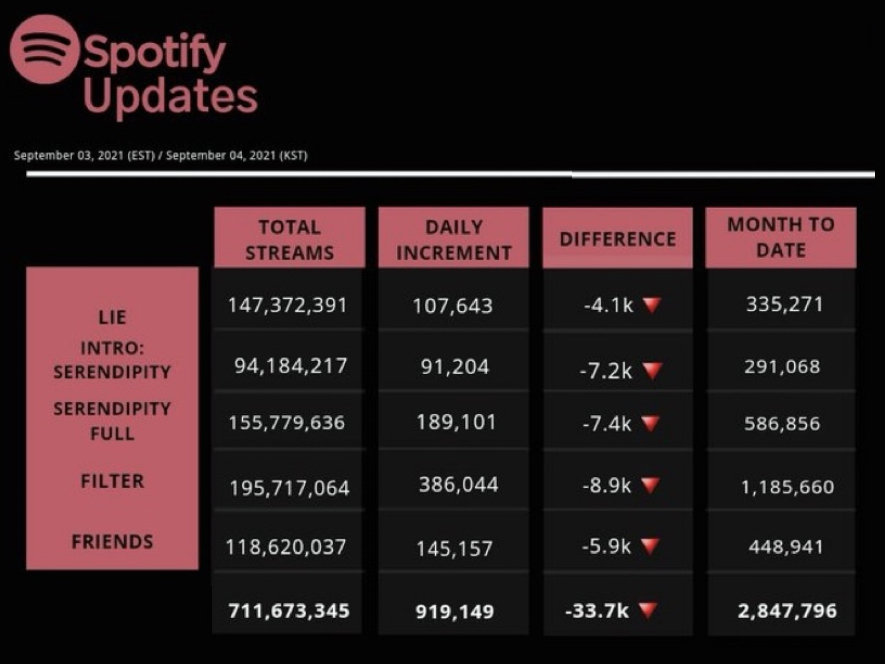Click the Spotify logo icon

coord(44,50)
